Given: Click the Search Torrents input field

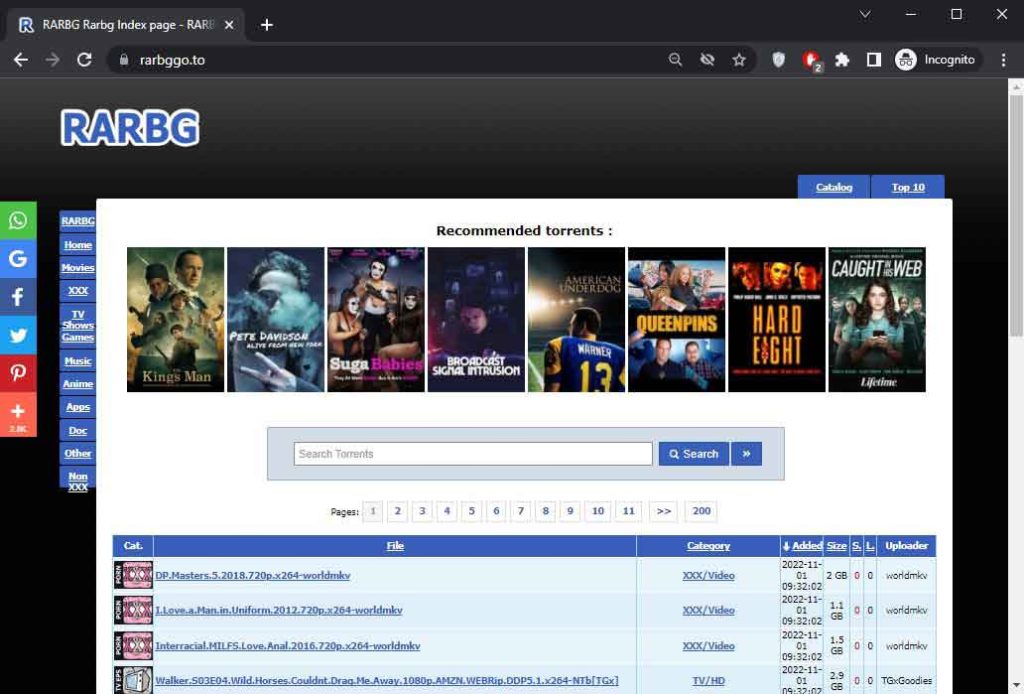Looking at the screenshot, I should click(x=473, y=454).
